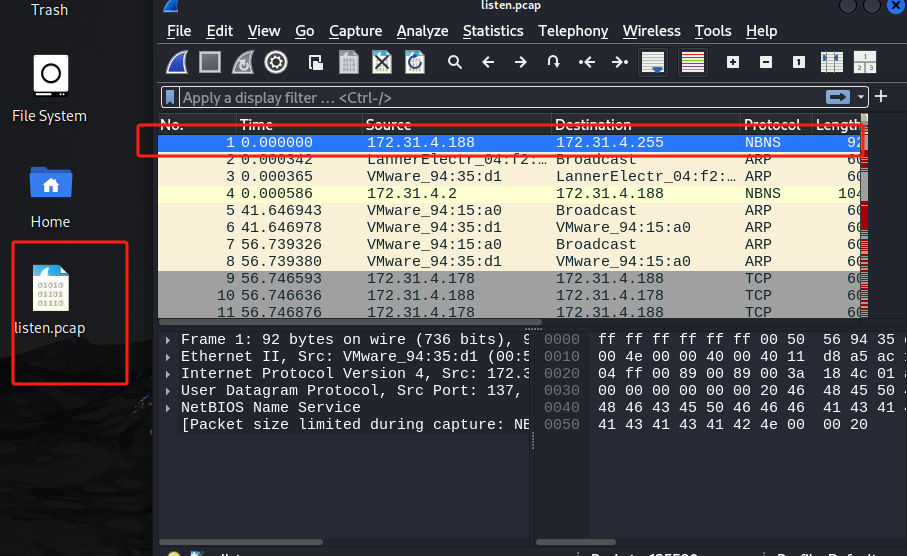Sort packets by Destination column header
This screenshot has width=907, height=556.
coord(646,124)
